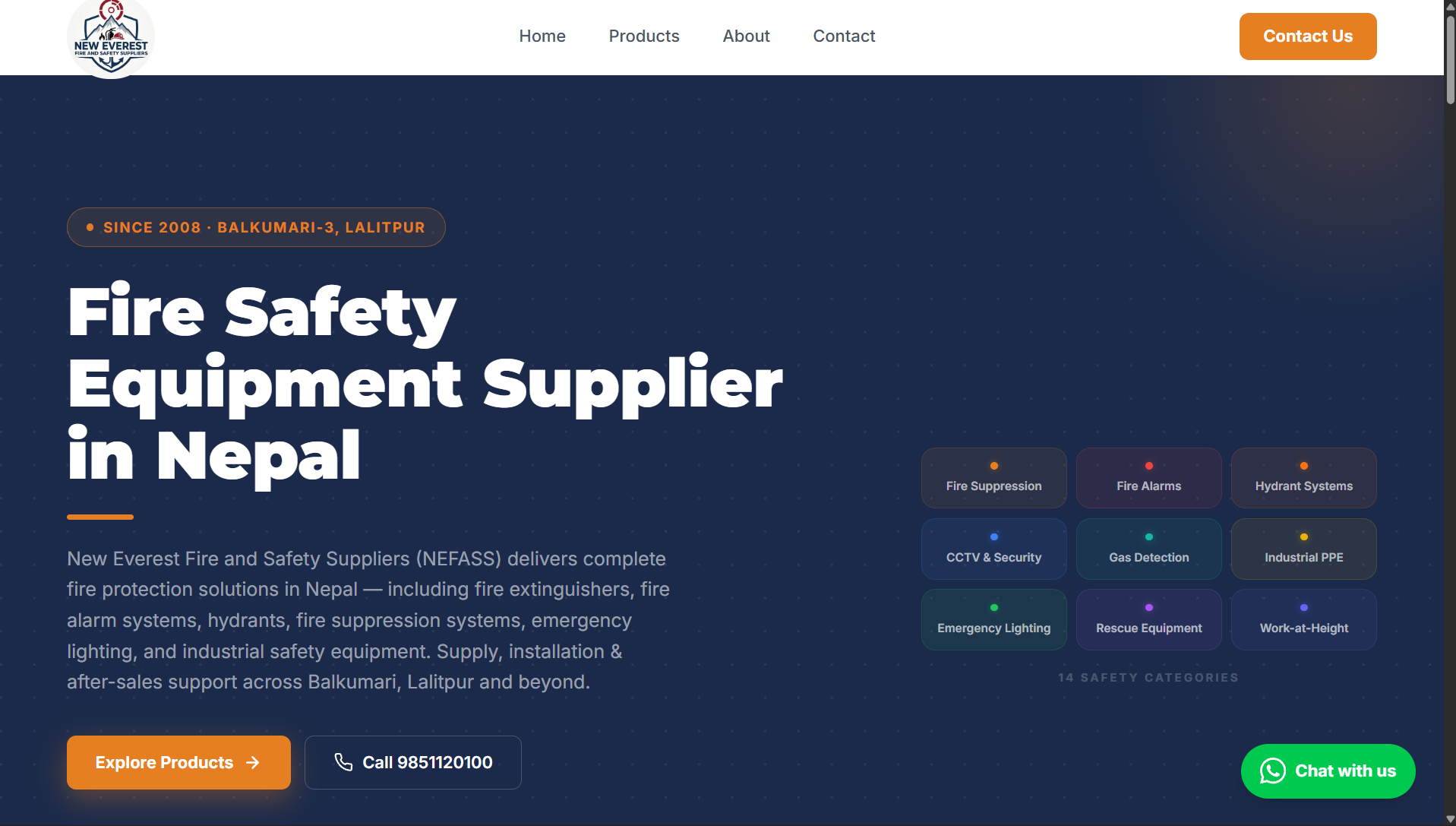
Task: Click the Since 2008 Balkumari-3 badge
Action: (x=256, y=227)
